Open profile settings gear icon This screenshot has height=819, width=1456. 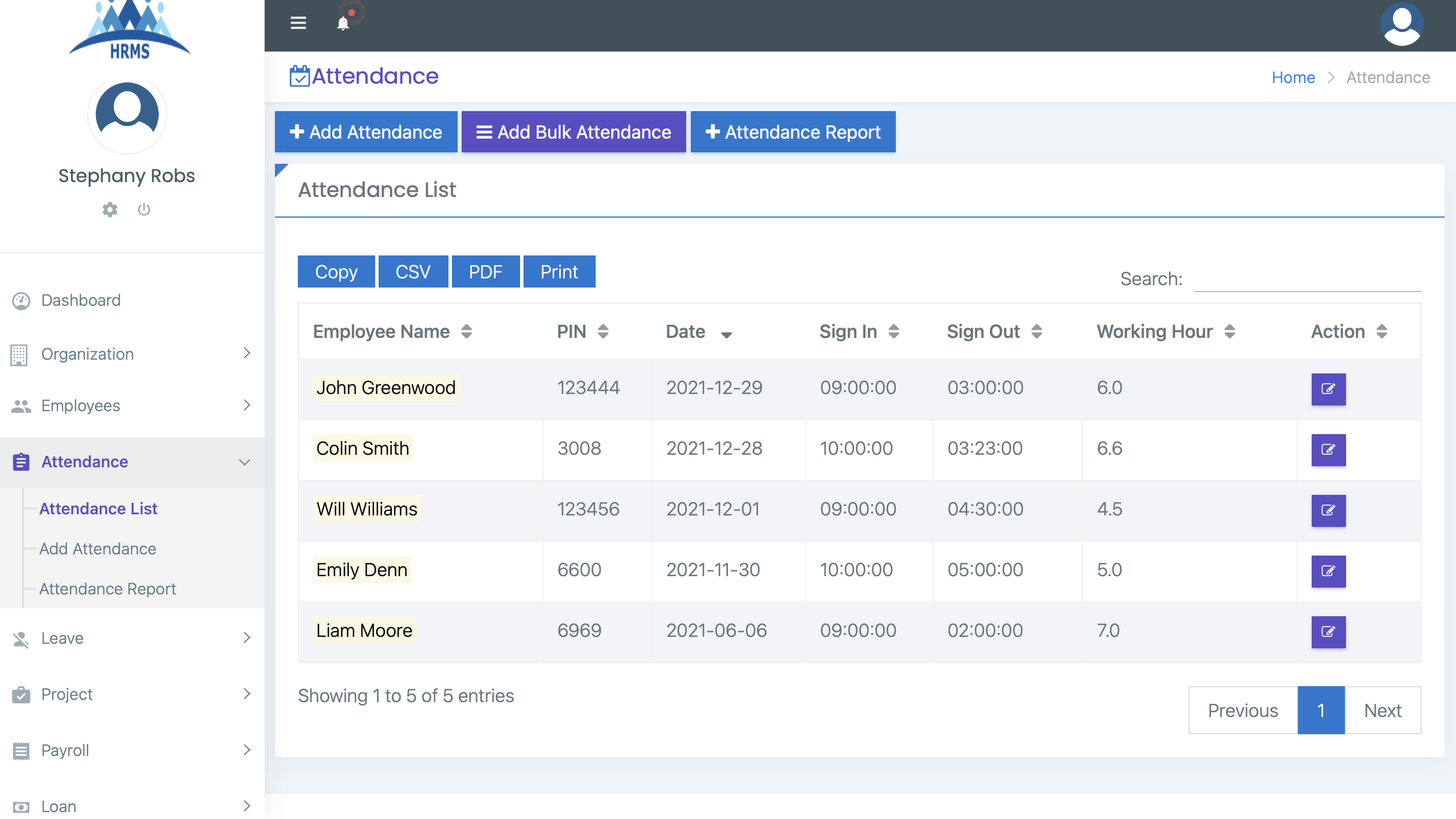110,210
